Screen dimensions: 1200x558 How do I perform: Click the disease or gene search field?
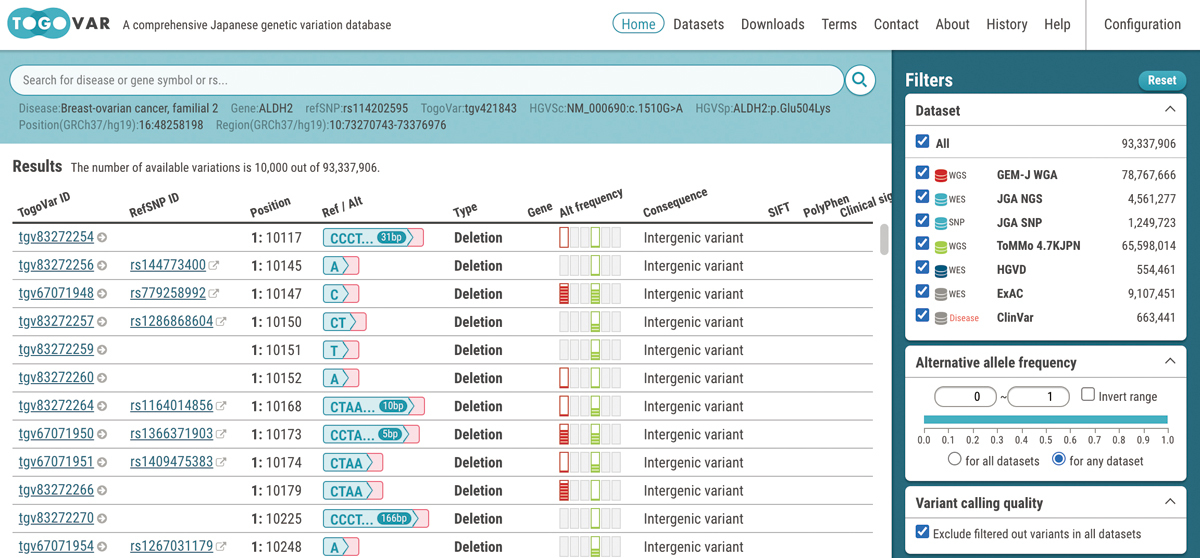tap(425, 80)
